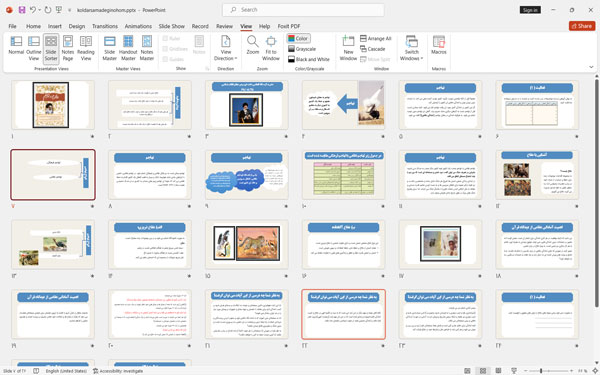Open the Transitions tab
Viewport: 600px width, 375px height.
coord(105,26)
